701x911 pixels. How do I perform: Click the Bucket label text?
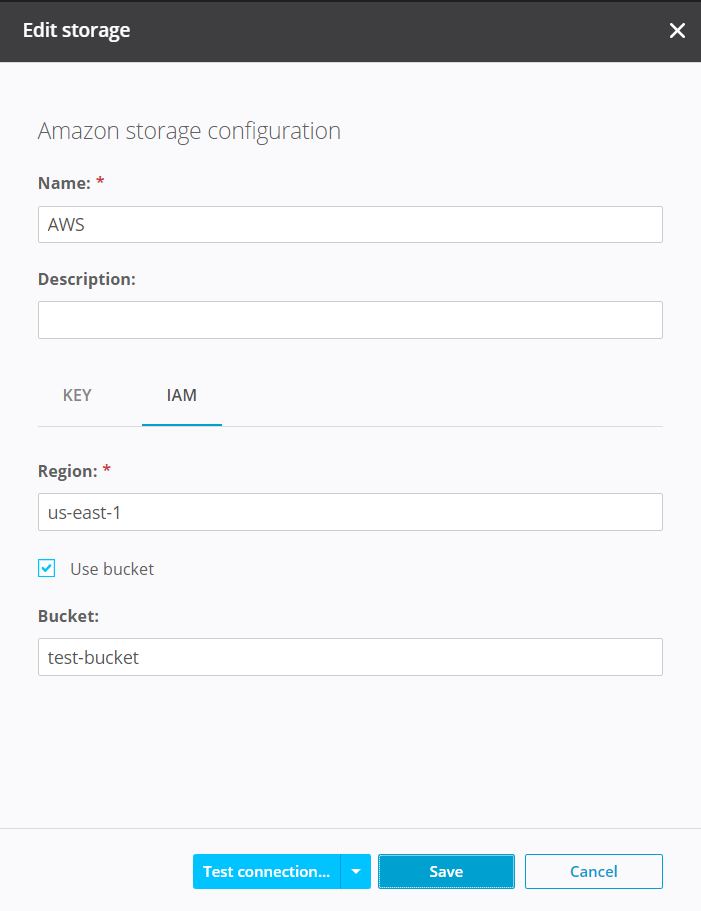coord(68,616)
